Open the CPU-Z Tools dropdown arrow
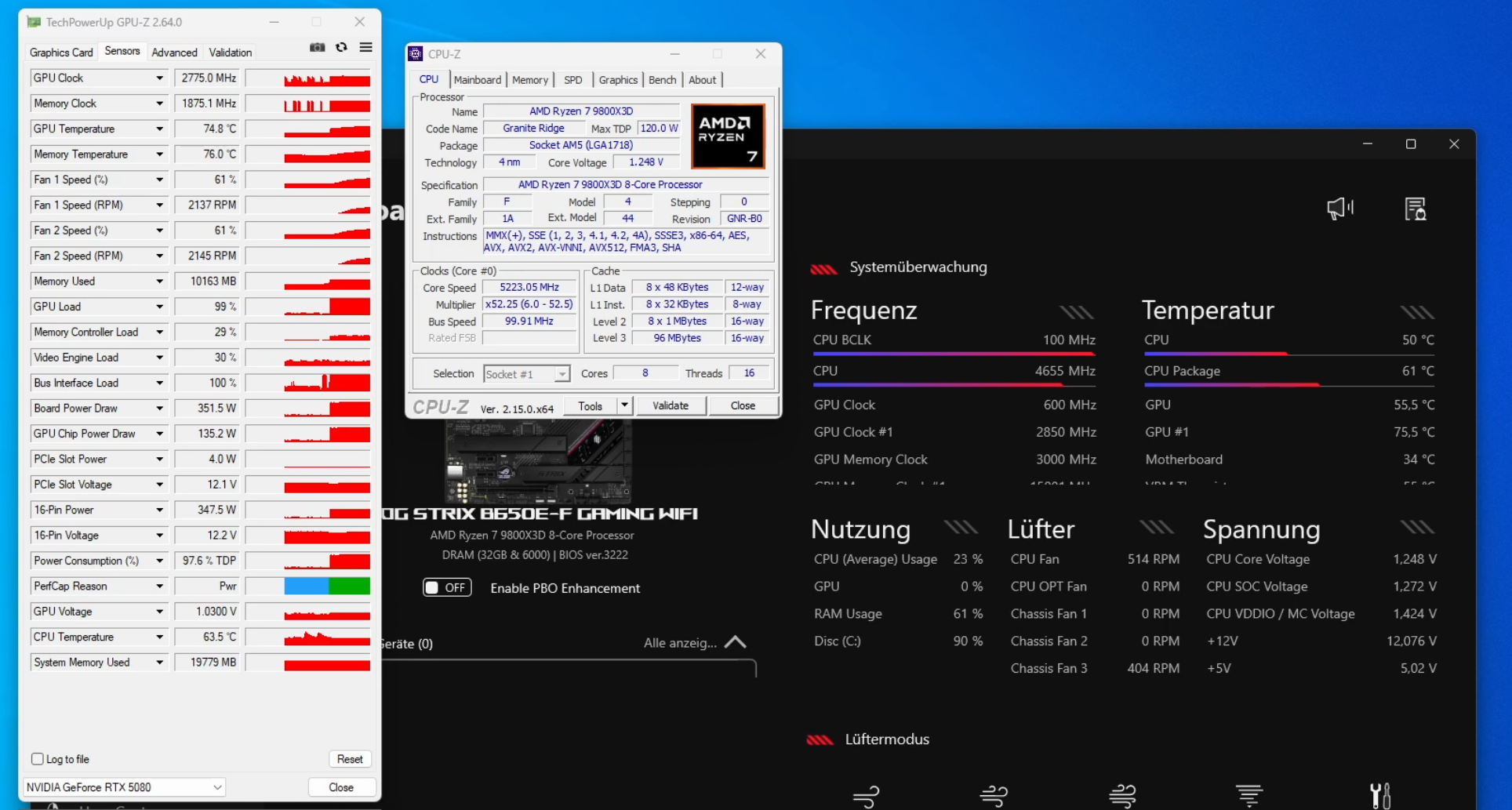 [x=624, y=405]
